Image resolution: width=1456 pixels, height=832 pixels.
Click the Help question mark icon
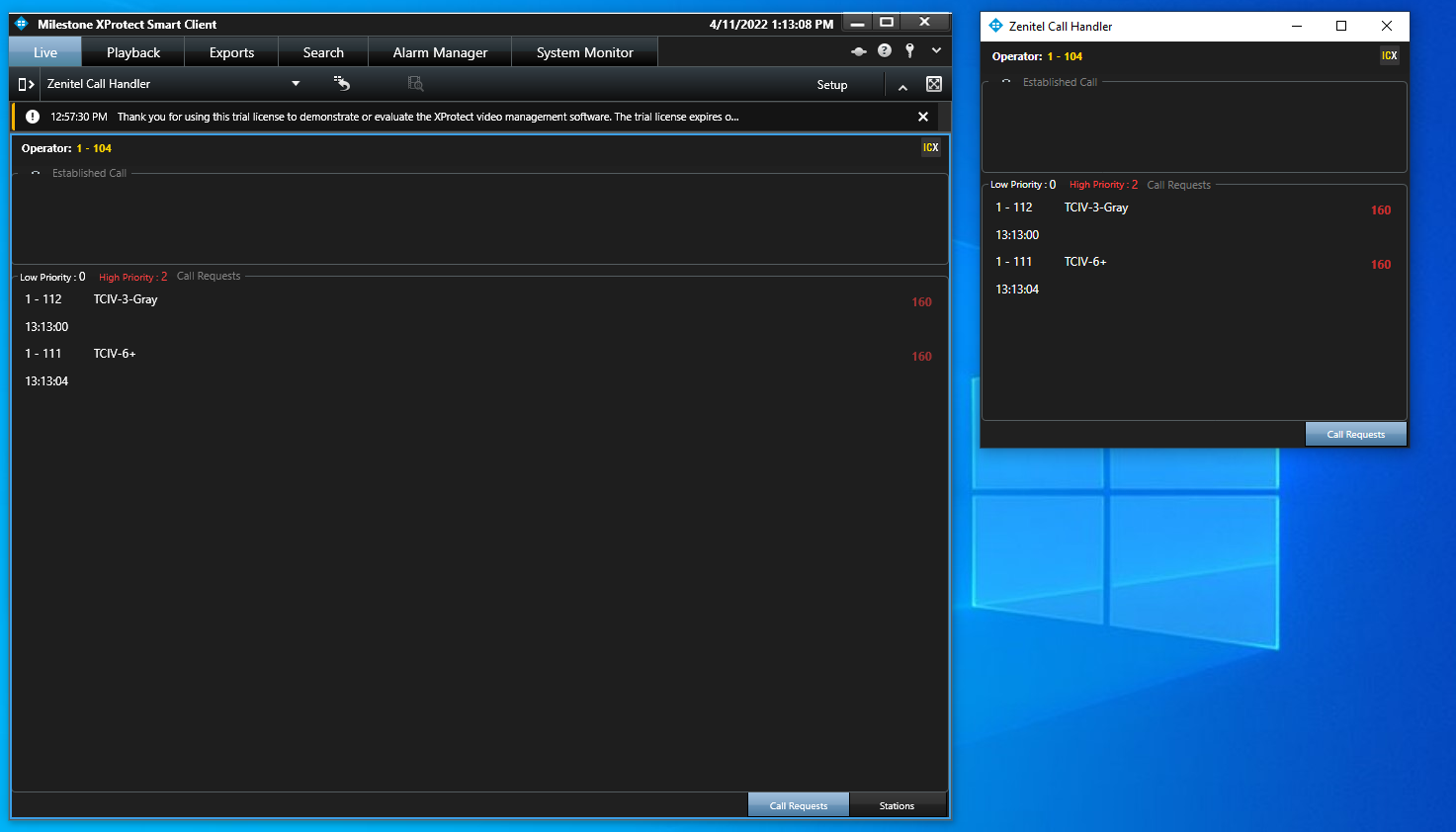click(x=885, y=50)
